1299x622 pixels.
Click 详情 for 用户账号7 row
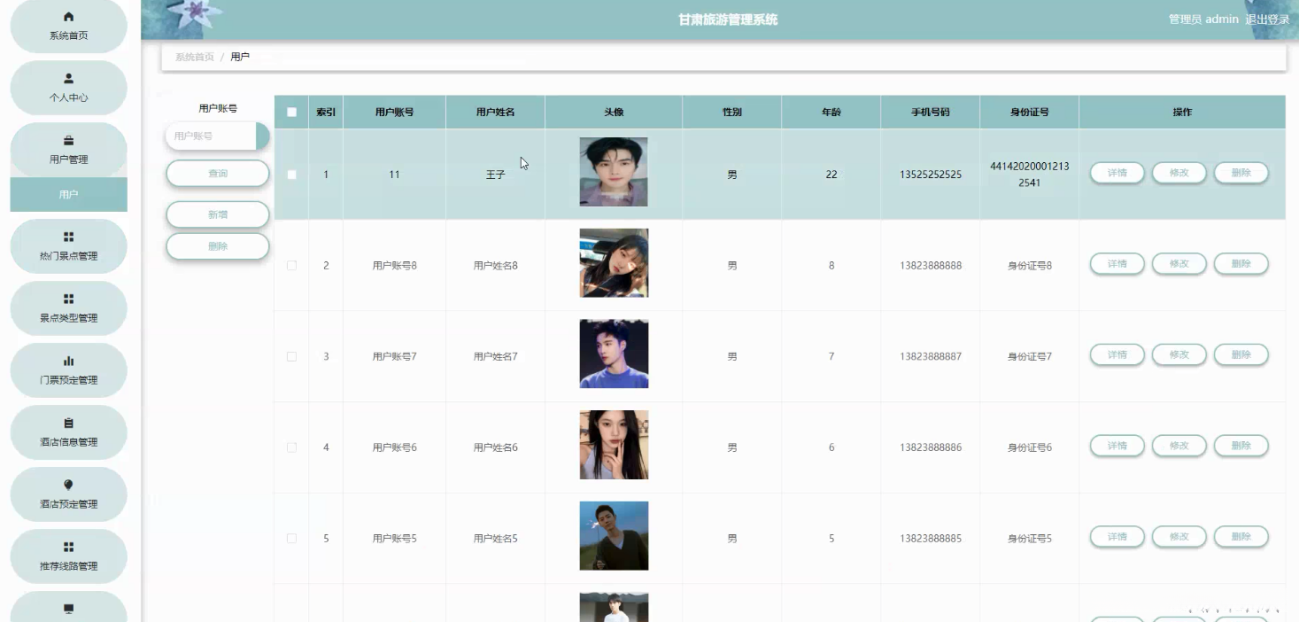[x=1117, y=355]
